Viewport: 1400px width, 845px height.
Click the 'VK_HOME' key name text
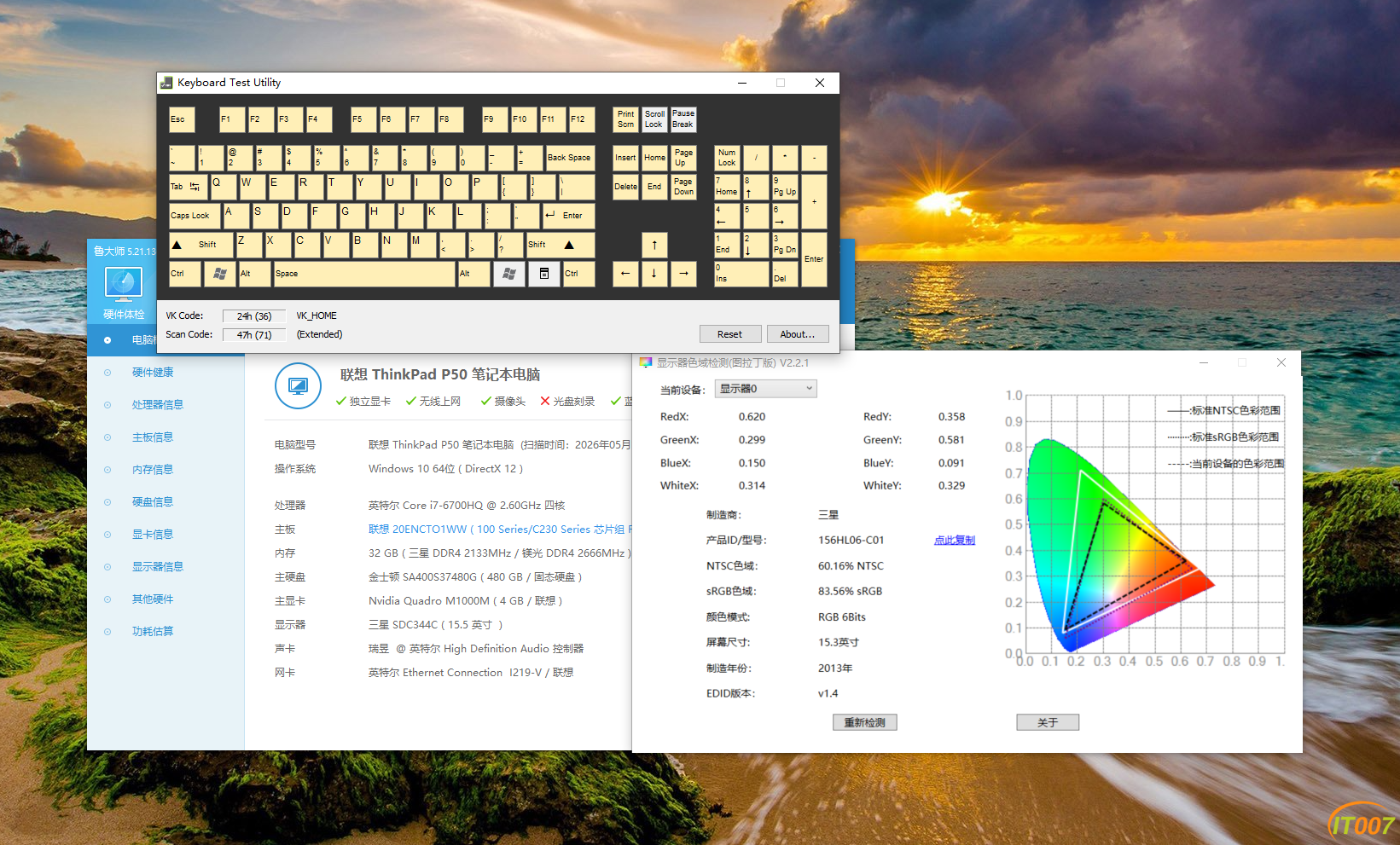click(x=317, y=316)
